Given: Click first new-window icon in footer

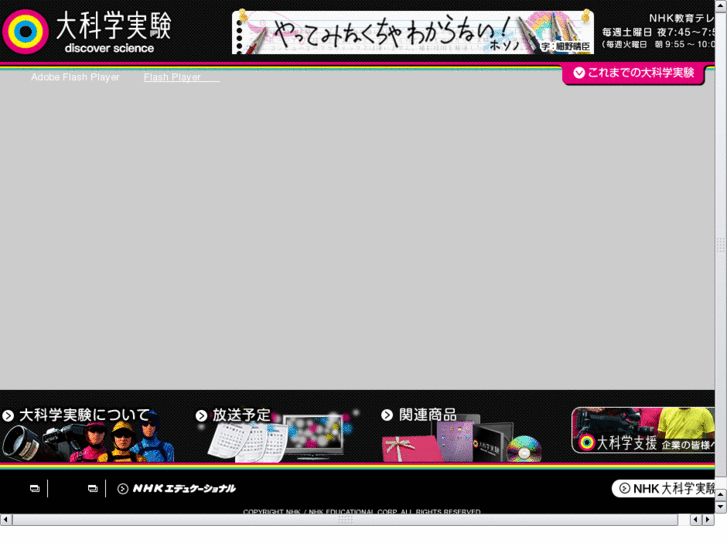Looking at the screenshot, I should 35,488.
